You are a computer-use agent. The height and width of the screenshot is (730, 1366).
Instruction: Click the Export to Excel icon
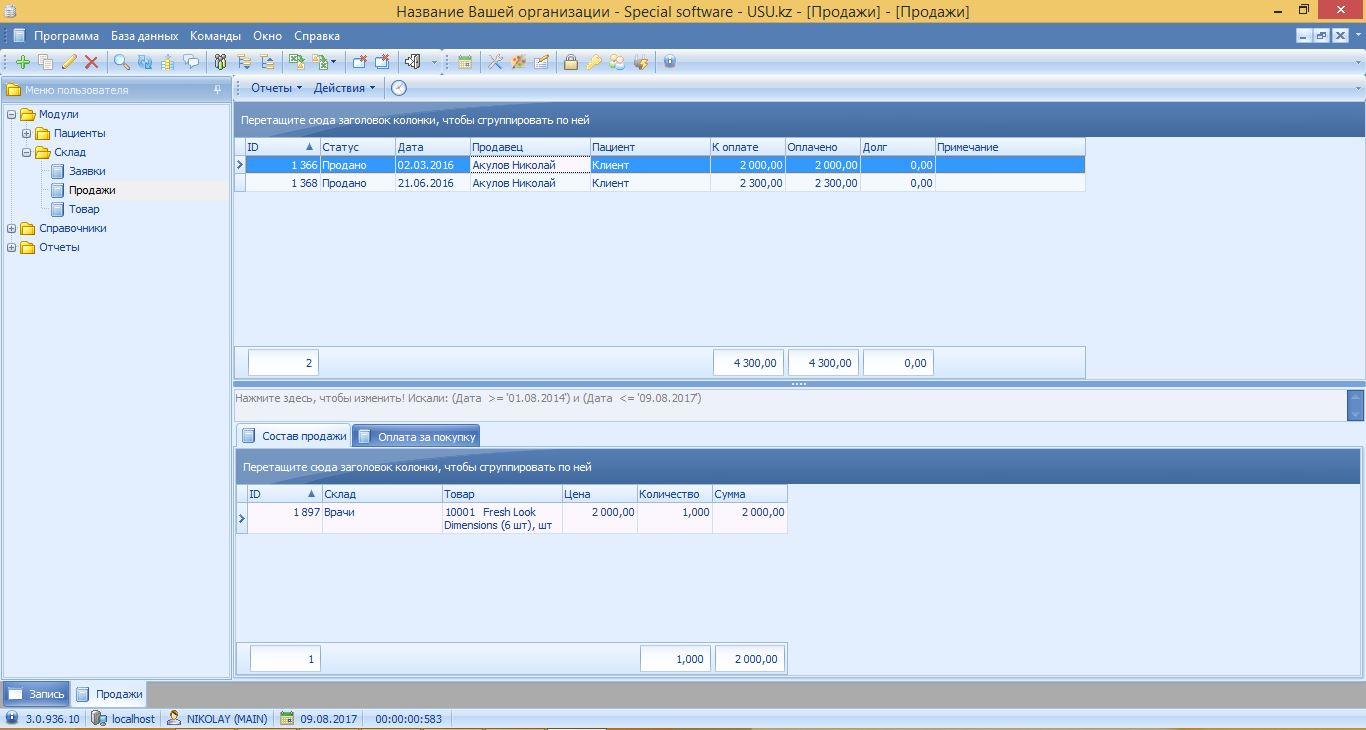[x=297, y=62]
